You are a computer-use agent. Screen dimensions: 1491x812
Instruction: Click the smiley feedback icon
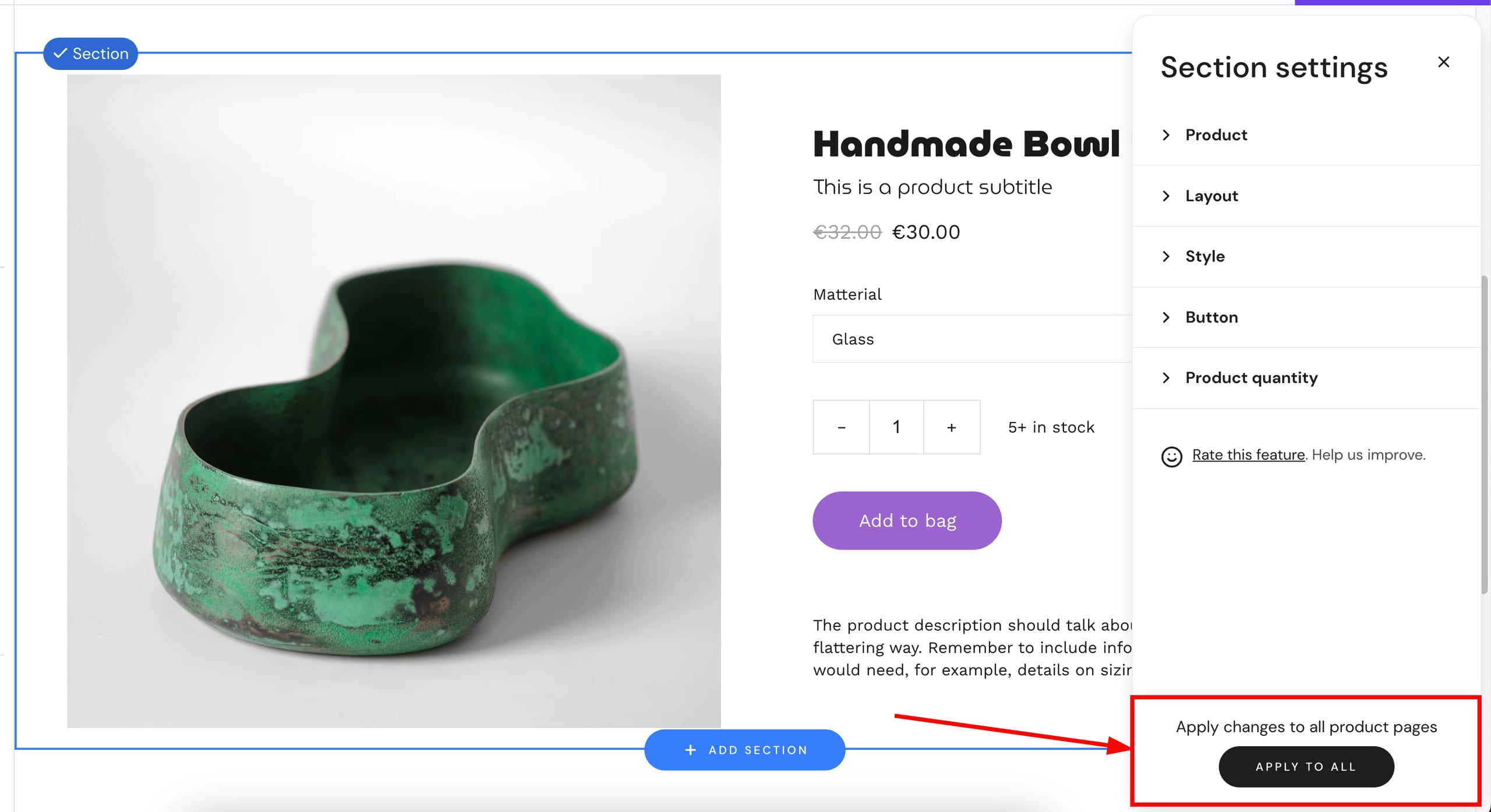pyautogui.click(x=1171, y=457)
